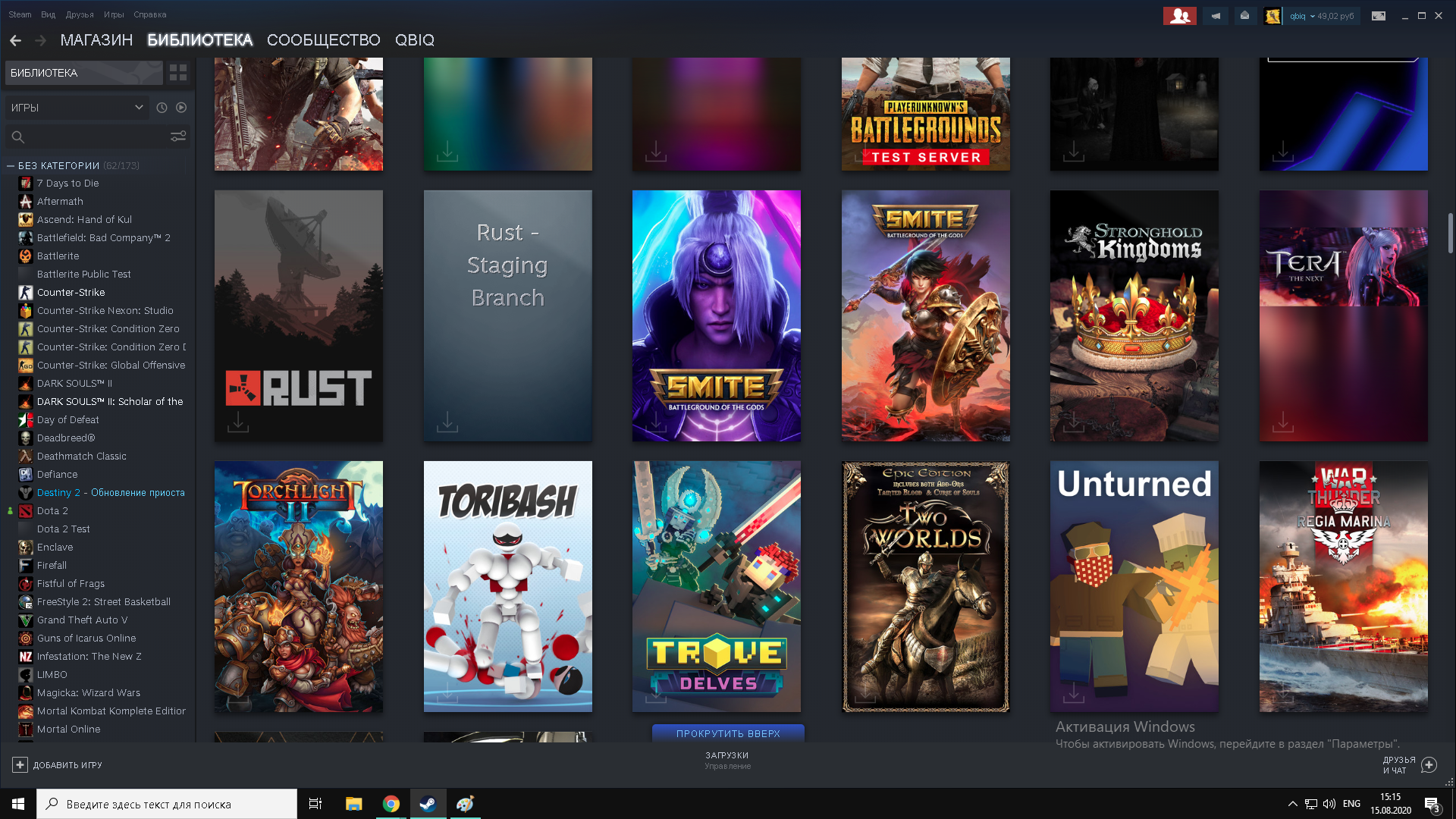Open purple SMITE cover art
The image size is (1456, 819).
[717, 315]
